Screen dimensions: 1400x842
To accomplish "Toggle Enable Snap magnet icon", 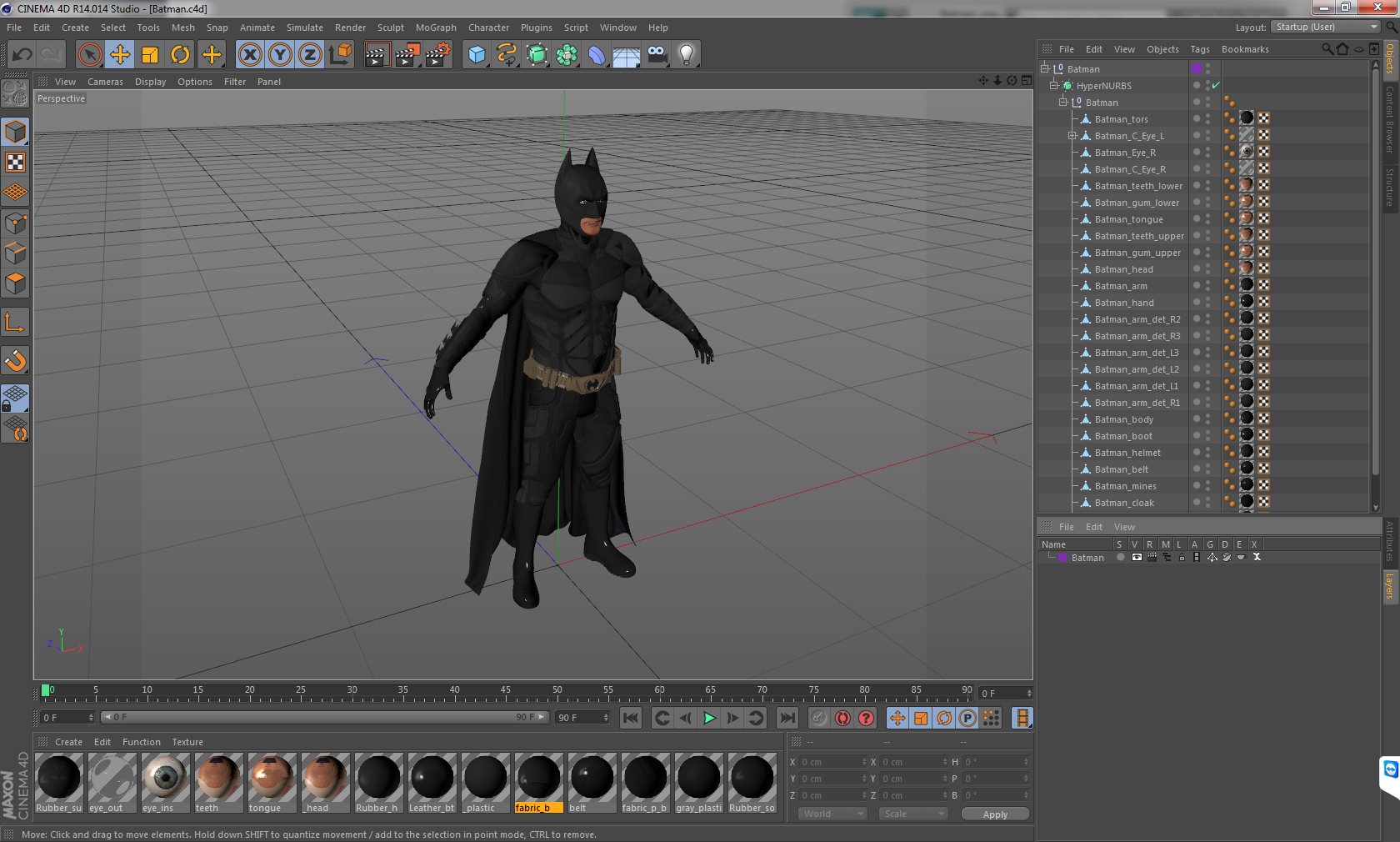I will [x=15, y=360].
